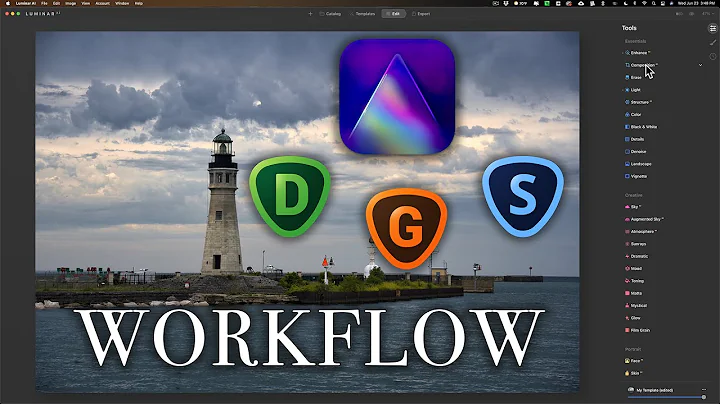720x404 pixels.
Task: Open the Export tab
Action: 421,14
